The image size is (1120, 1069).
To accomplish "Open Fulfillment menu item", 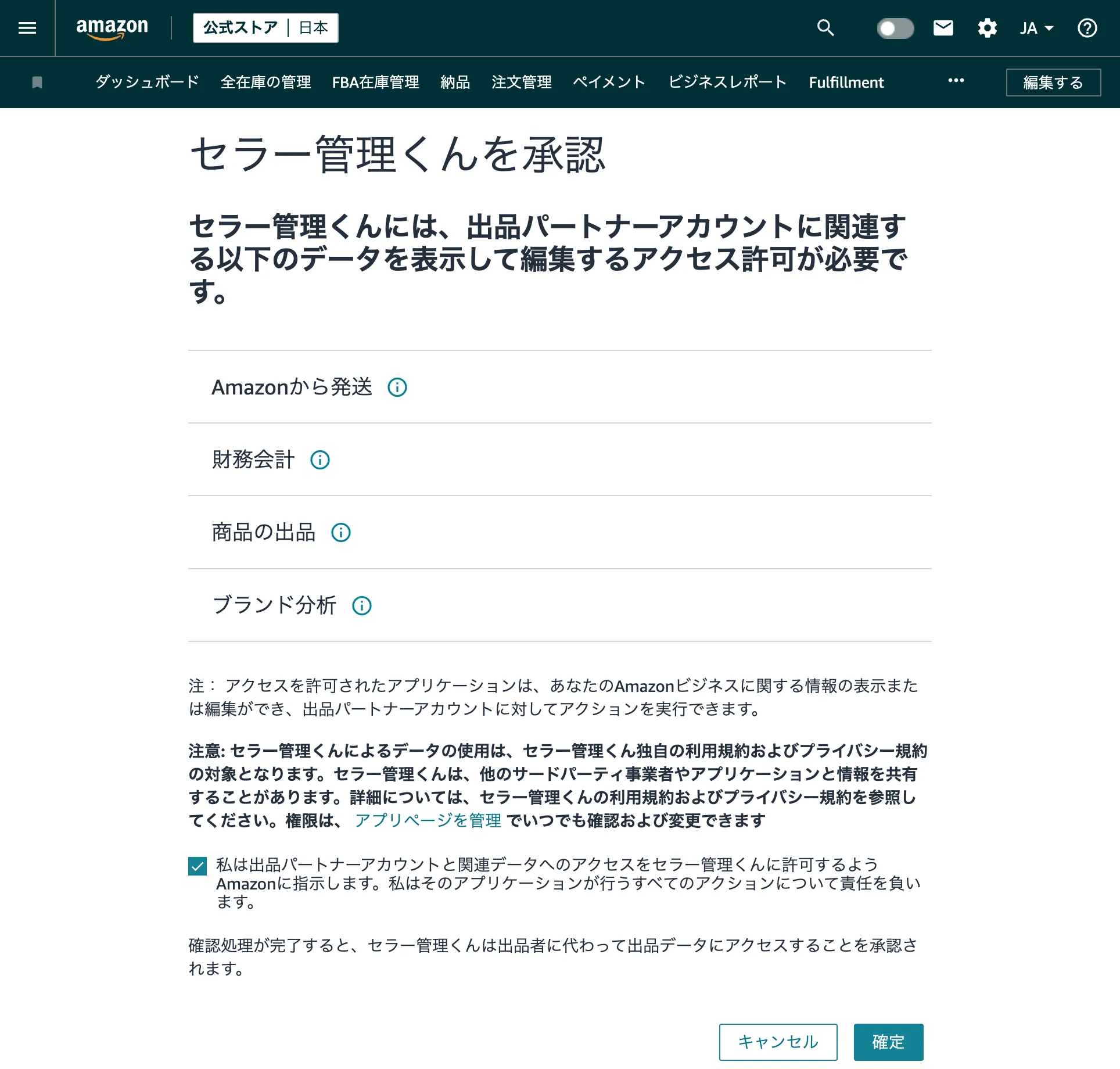I will (846, 82).
